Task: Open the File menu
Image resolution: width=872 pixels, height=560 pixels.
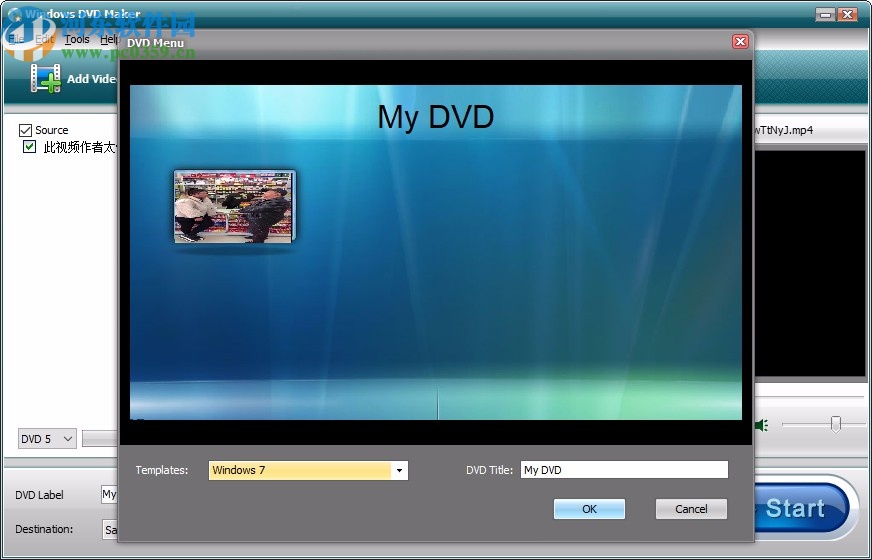Action: 16,39
